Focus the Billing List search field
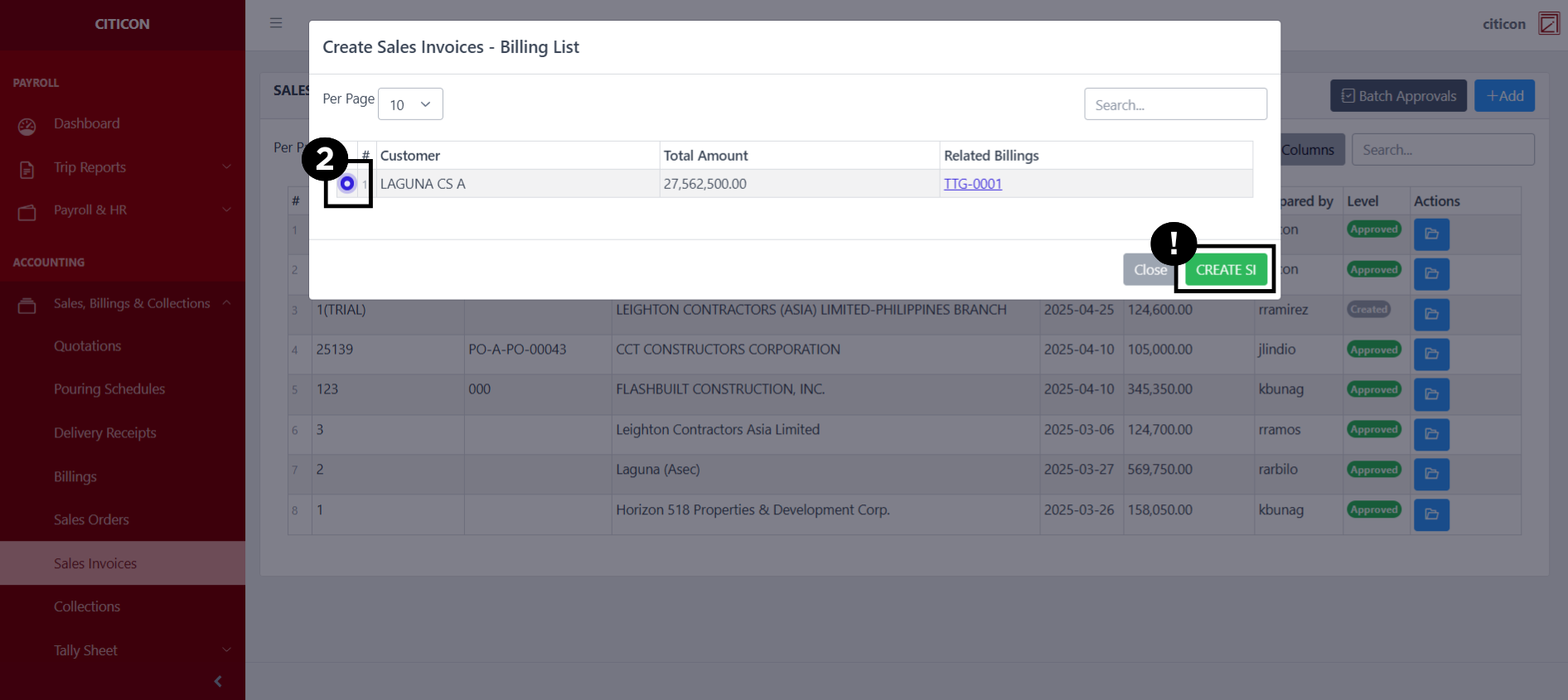 coord(1175,104)
